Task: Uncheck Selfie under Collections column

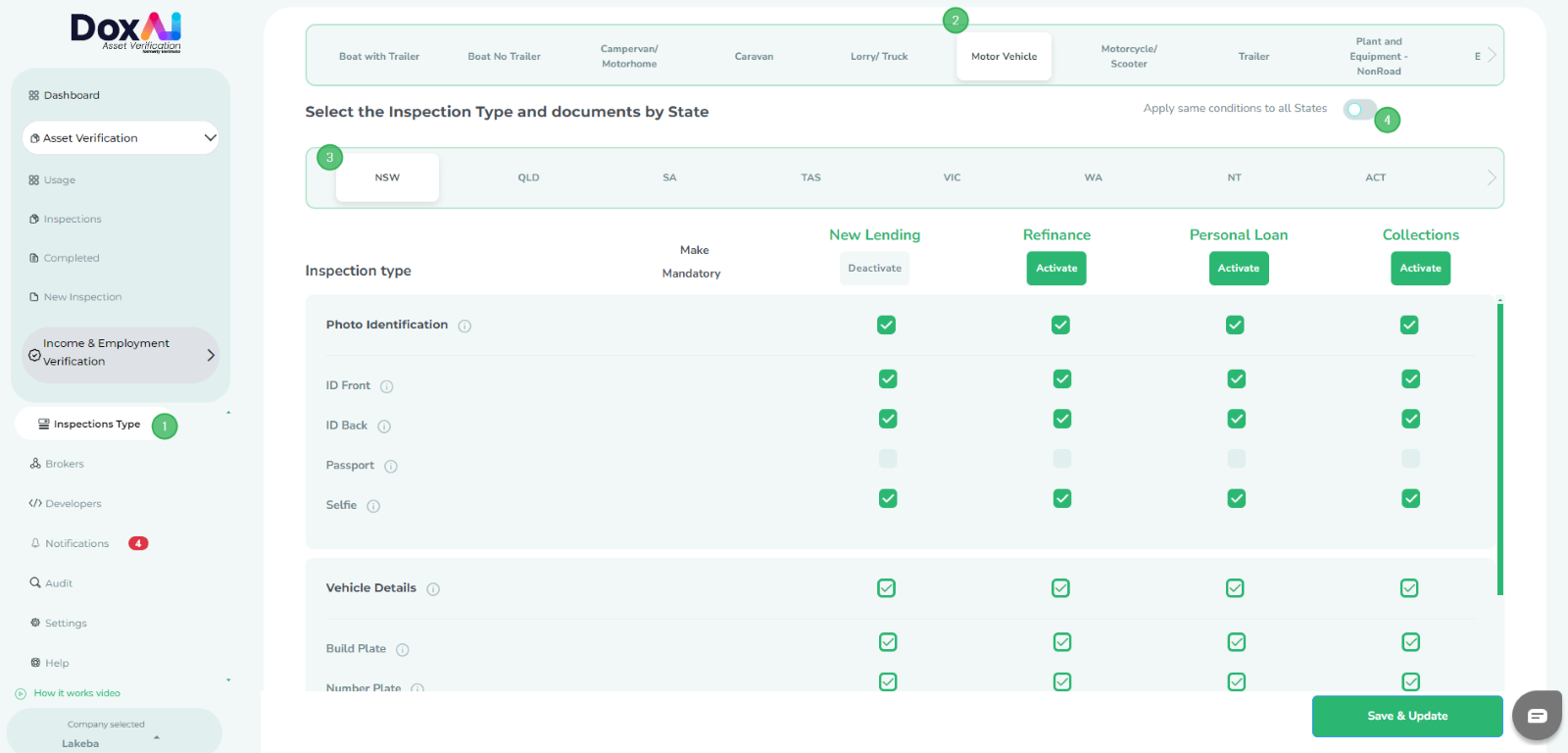Action: click(x=1410, y=498)
